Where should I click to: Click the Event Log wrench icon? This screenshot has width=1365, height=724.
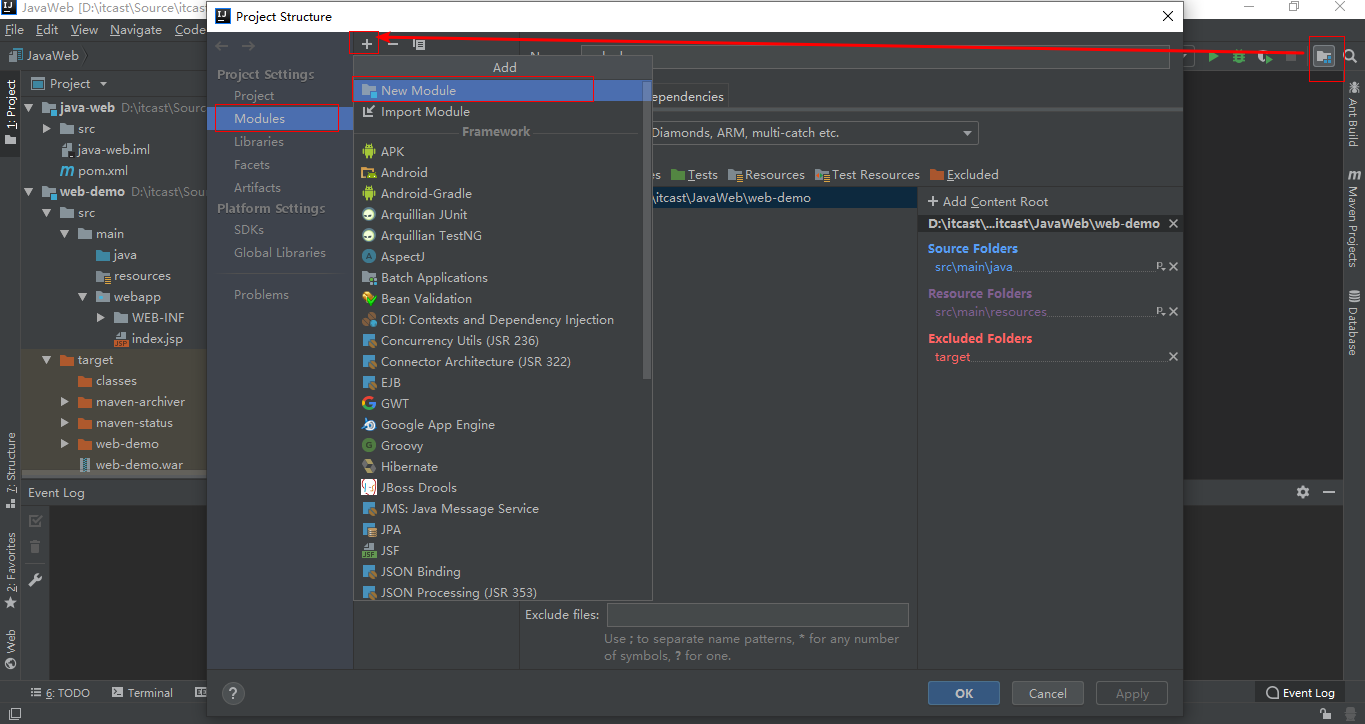35,579
